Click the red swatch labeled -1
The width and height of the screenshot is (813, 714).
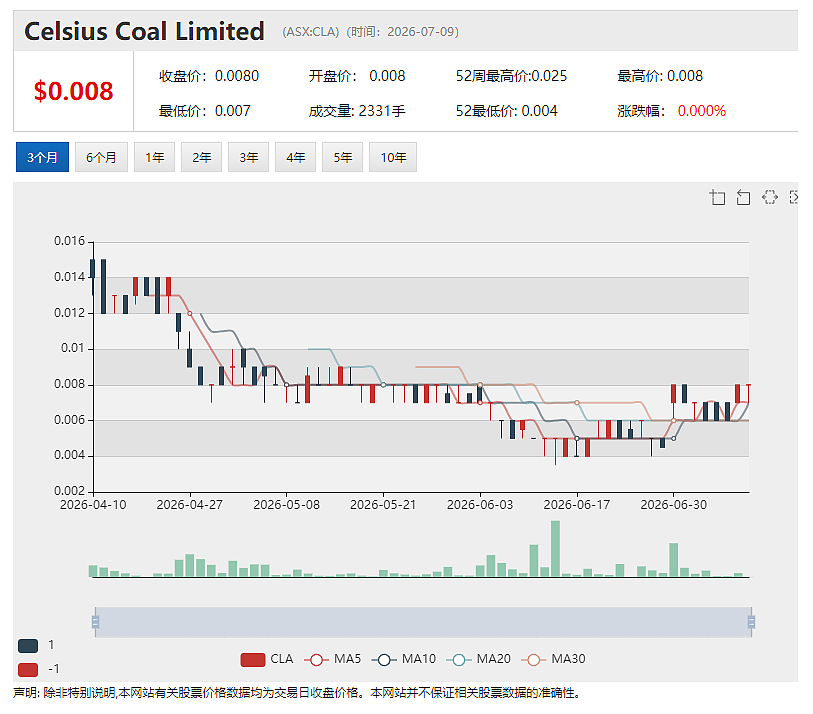pyautogui.click(x=28, y=669)
